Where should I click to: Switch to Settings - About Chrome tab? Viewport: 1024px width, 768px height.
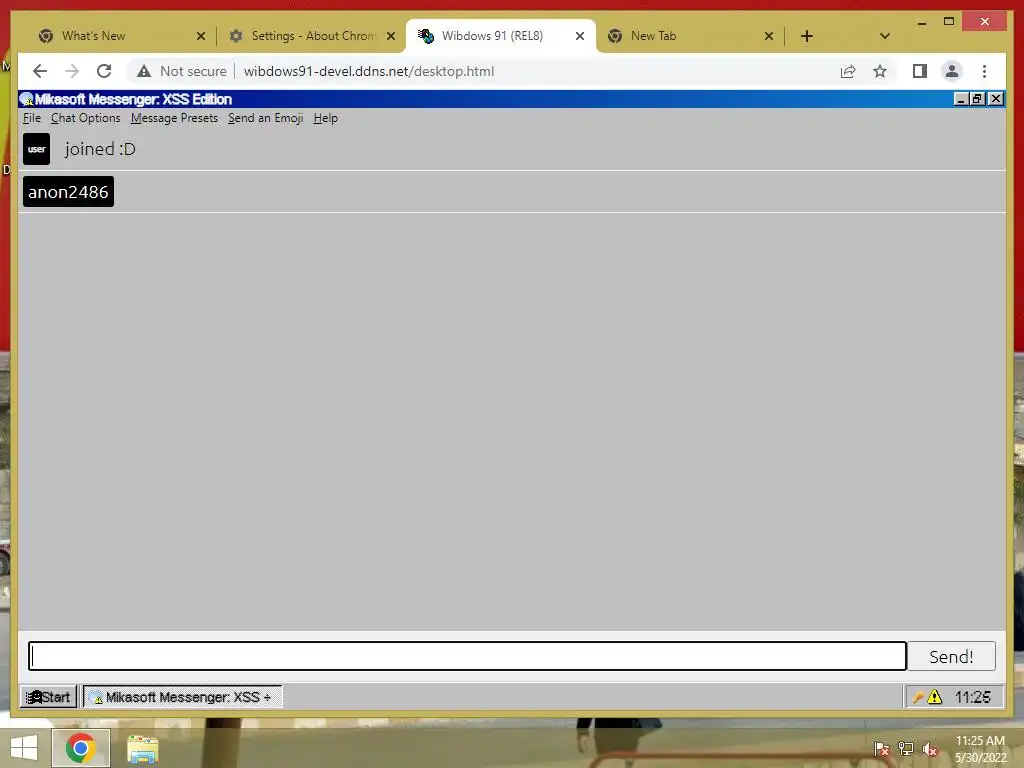313,36
